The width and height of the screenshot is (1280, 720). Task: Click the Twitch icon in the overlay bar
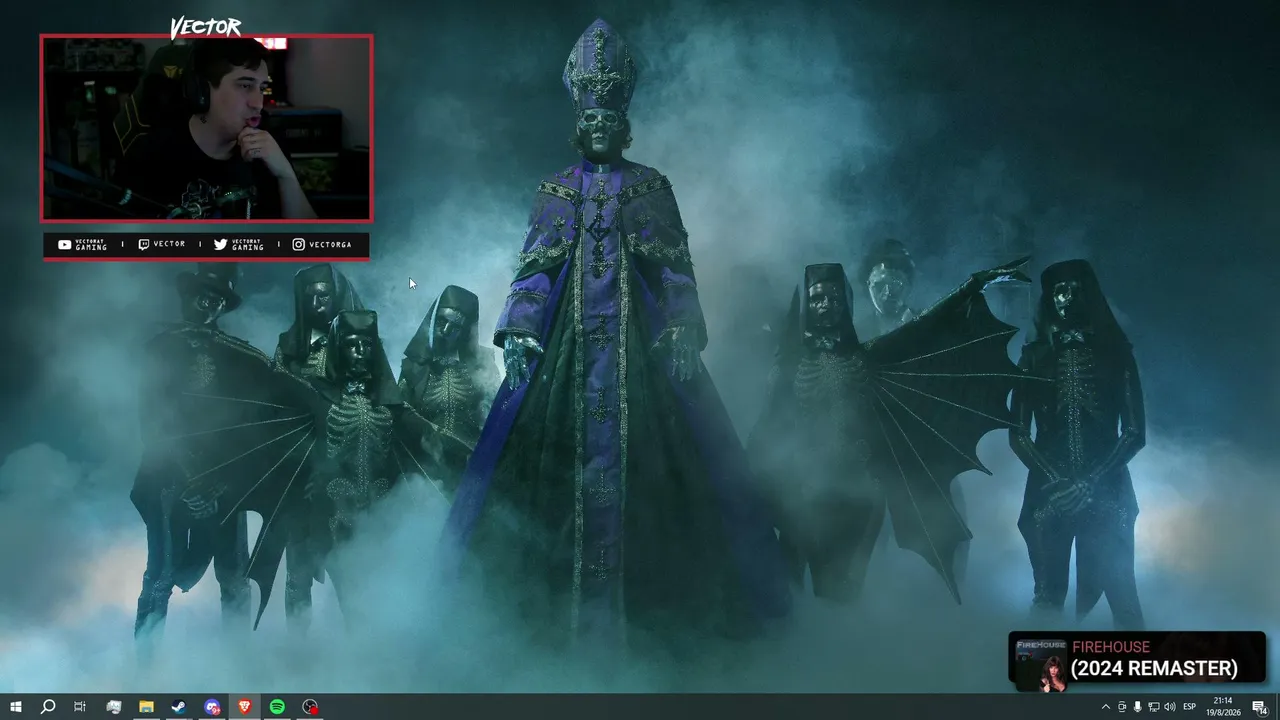click(143, 244)
